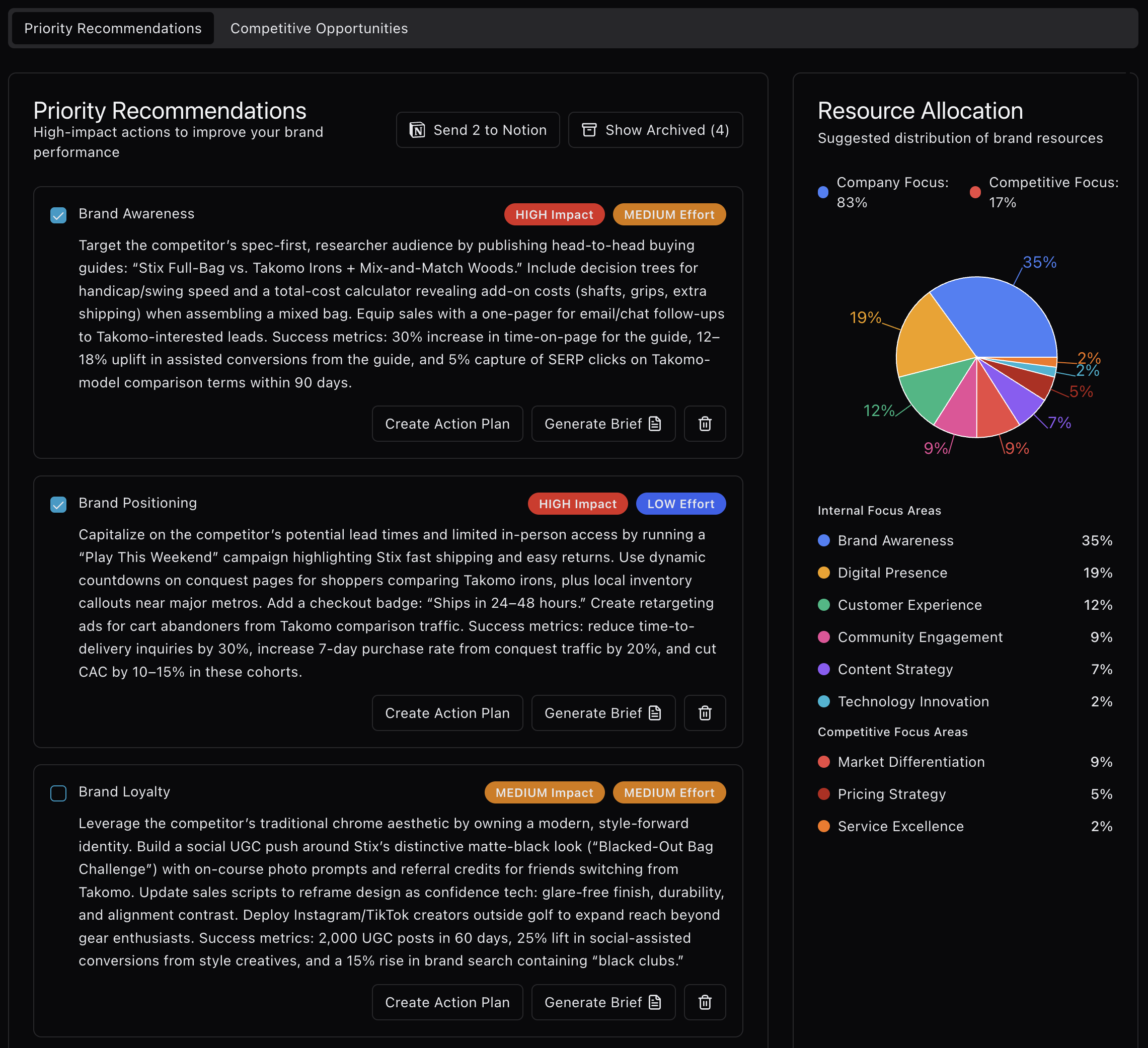This screenshot has height=1048, width=1148.
Task: Click the archive box icon beside Show Archived
Action: [590, 130]
